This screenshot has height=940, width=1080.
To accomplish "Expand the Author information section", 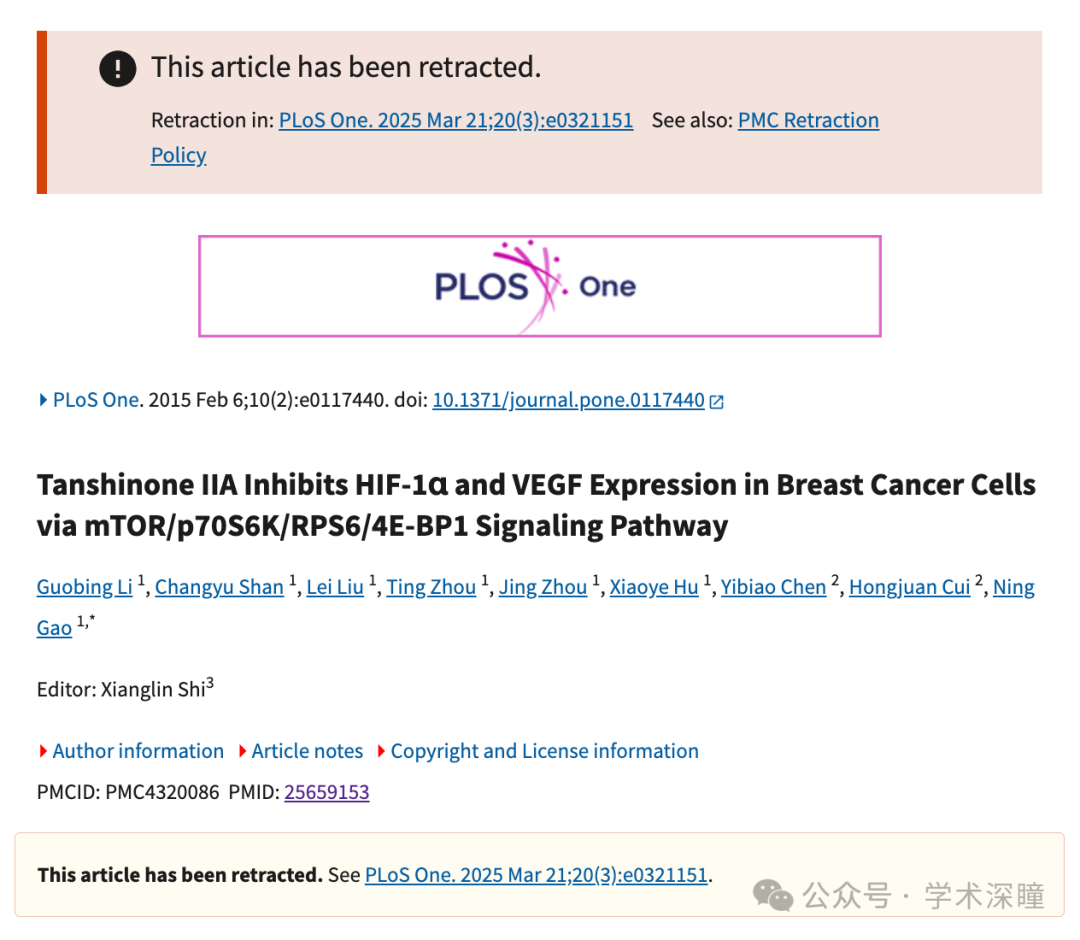I will (131, 751).
